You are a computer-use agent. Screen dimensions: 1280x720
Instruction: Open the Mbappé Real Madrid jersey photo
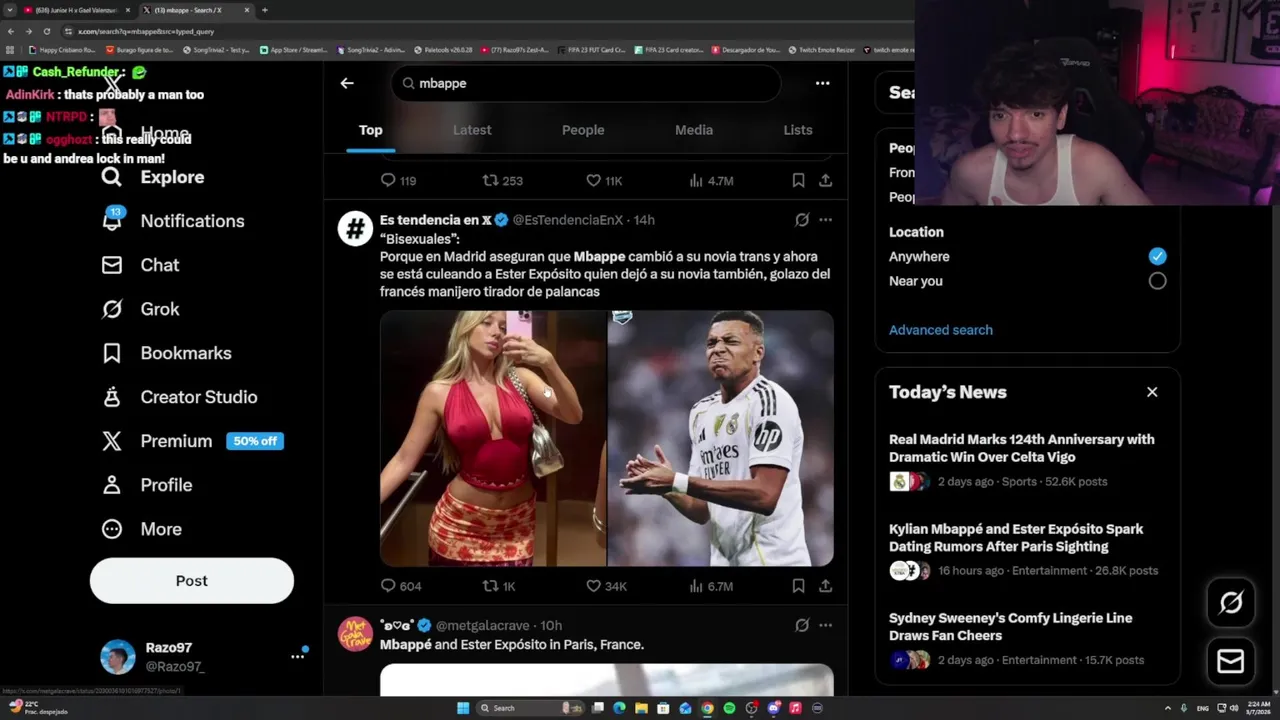tap(721, 438)
